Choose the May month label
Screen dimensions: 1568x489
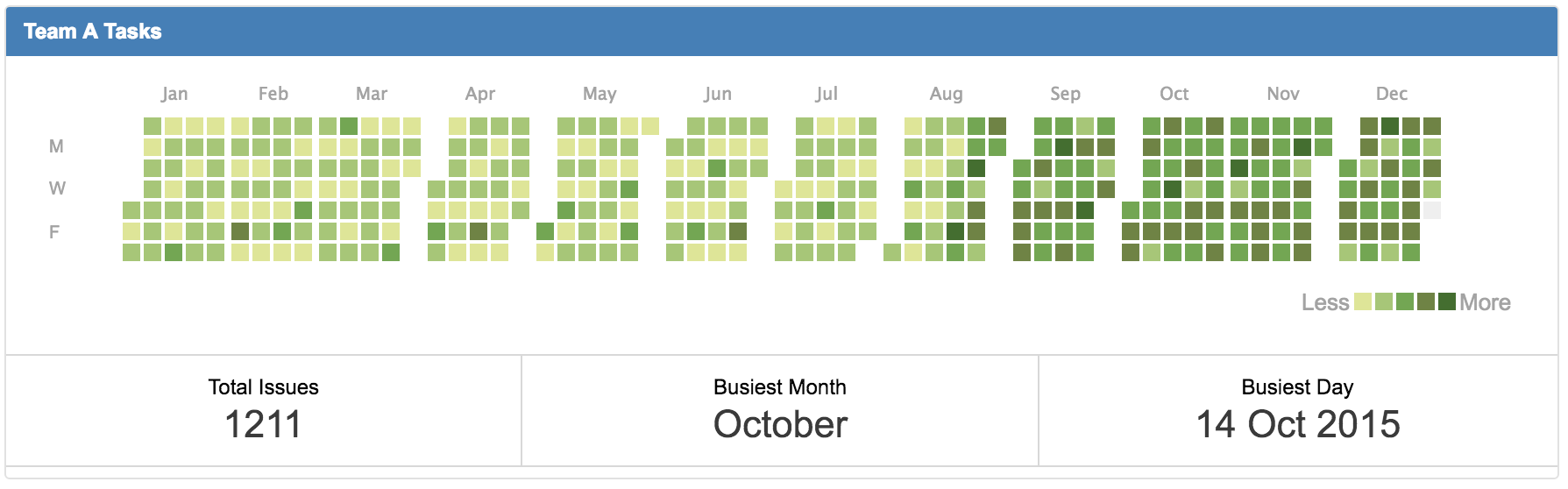pyautogui.click(x=600, y=94)
